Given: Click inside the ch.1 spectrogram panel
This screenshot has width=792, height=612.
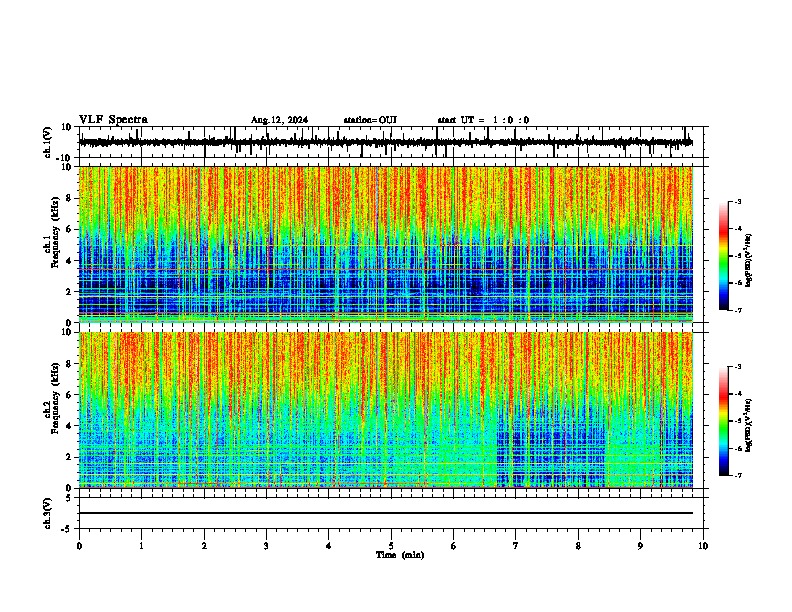Looking at the screenshot, I should (x=386, y=244).
